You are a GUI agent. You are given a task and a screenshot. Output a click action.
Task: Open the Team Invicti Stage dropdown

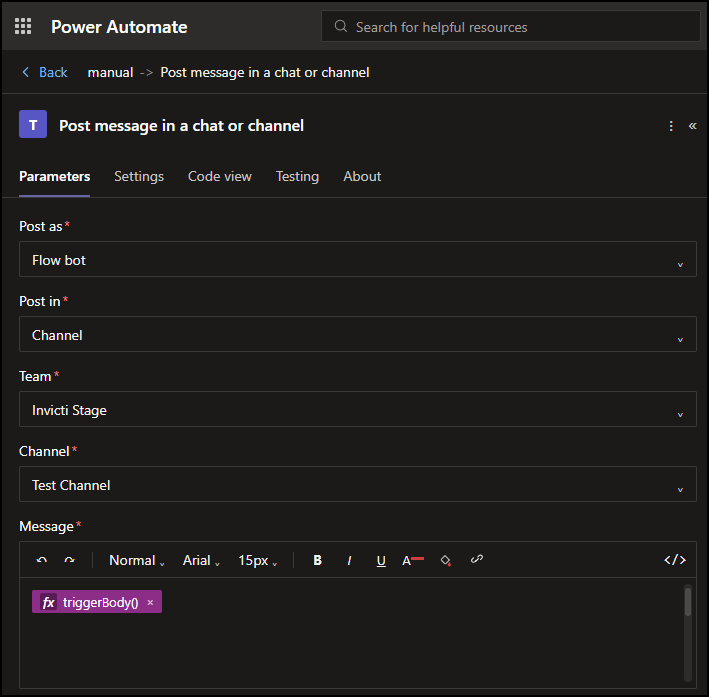pos(358,409)
